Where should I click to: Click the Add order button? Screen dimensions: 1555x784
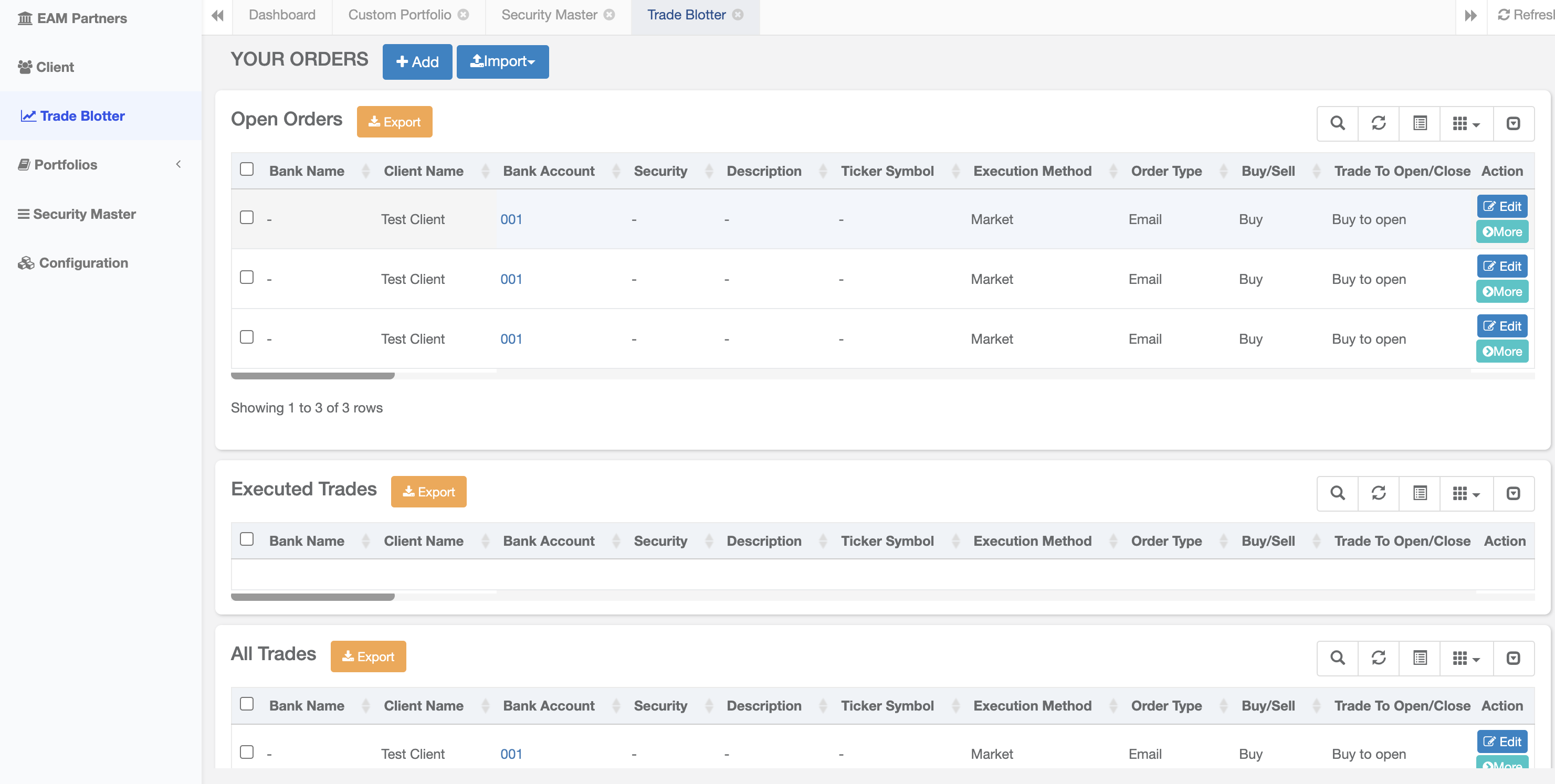(417, 61)
